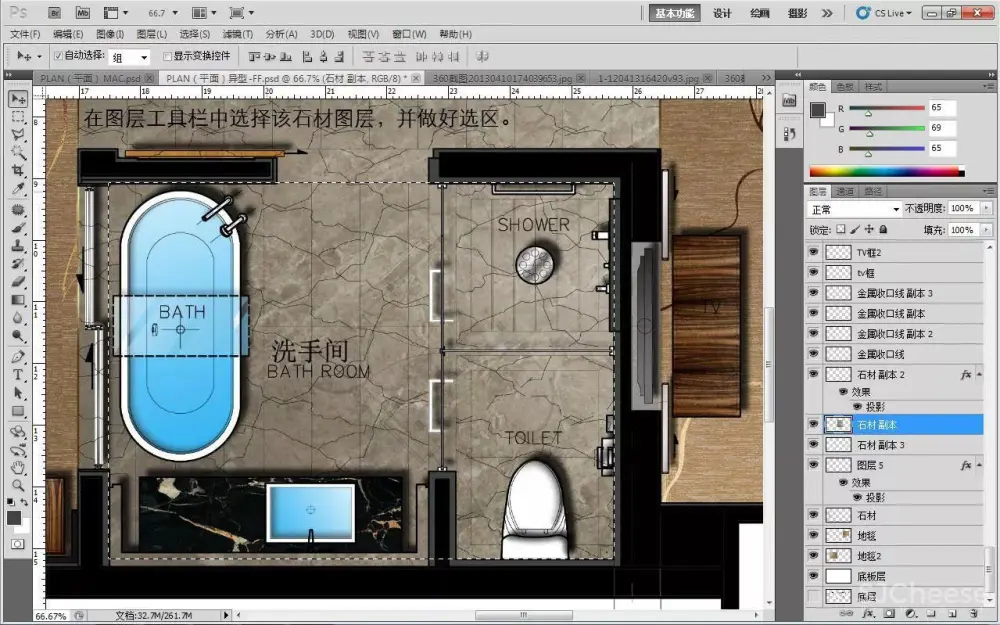Collapse effects of 石材 副本 2 layer
This screenshot has height=625, width=1000.
979,374
